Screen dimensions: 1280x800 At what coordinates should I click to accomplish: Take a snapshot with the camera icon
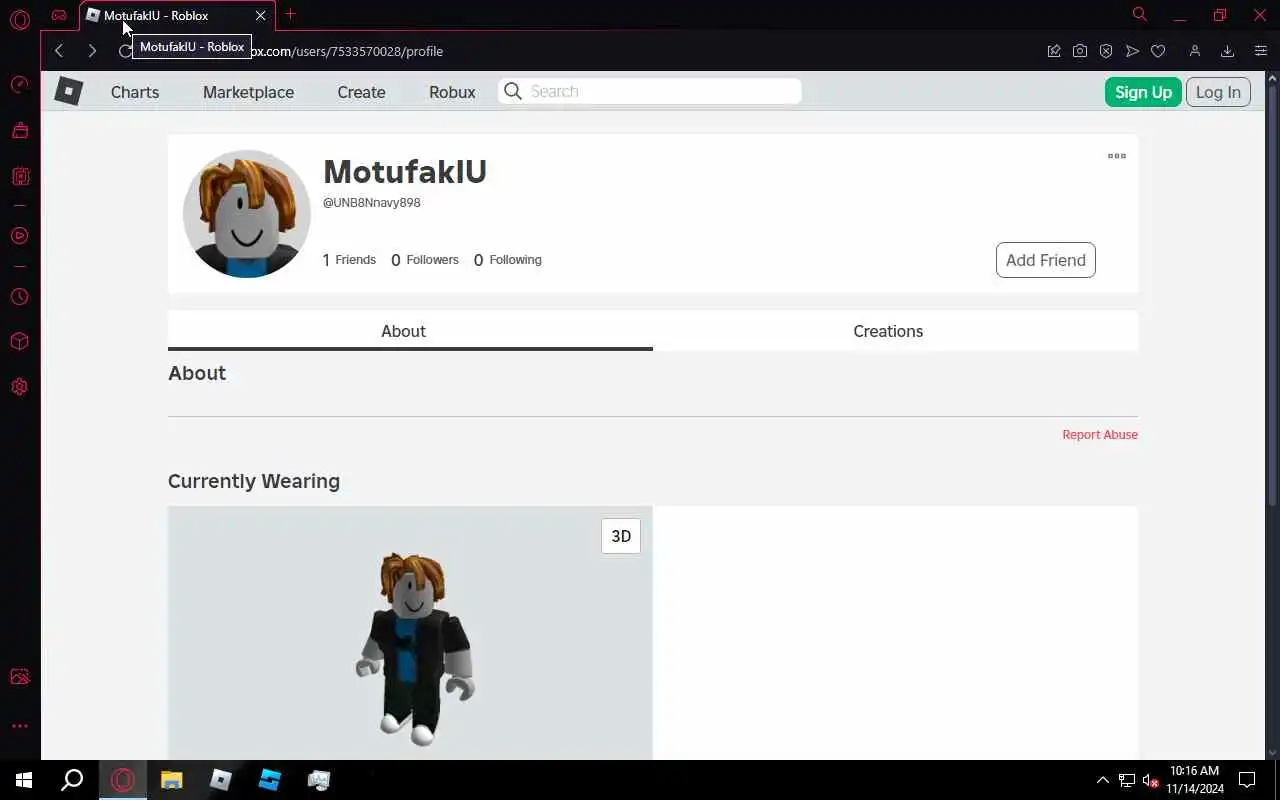click(x=1080, y=51)
